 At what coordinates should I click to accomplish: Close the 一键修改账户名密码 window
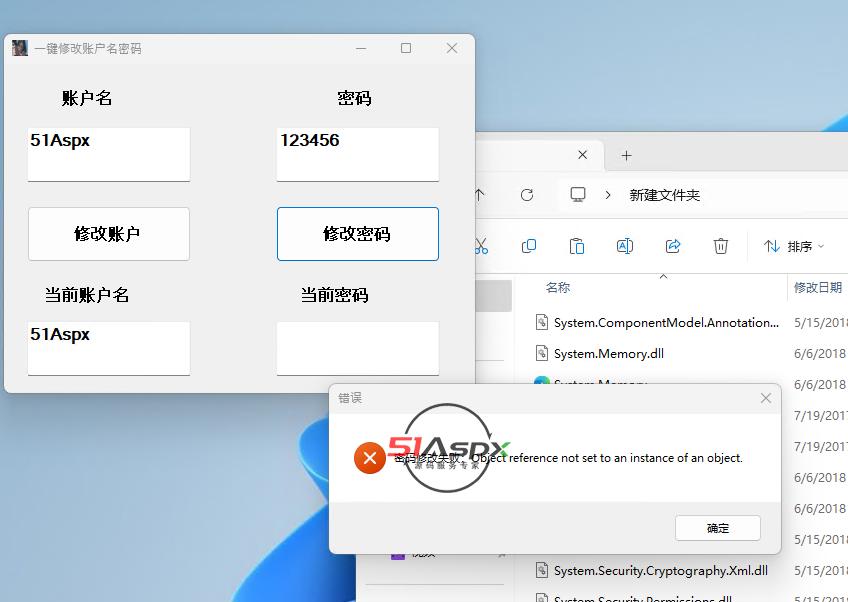[452, 48]
